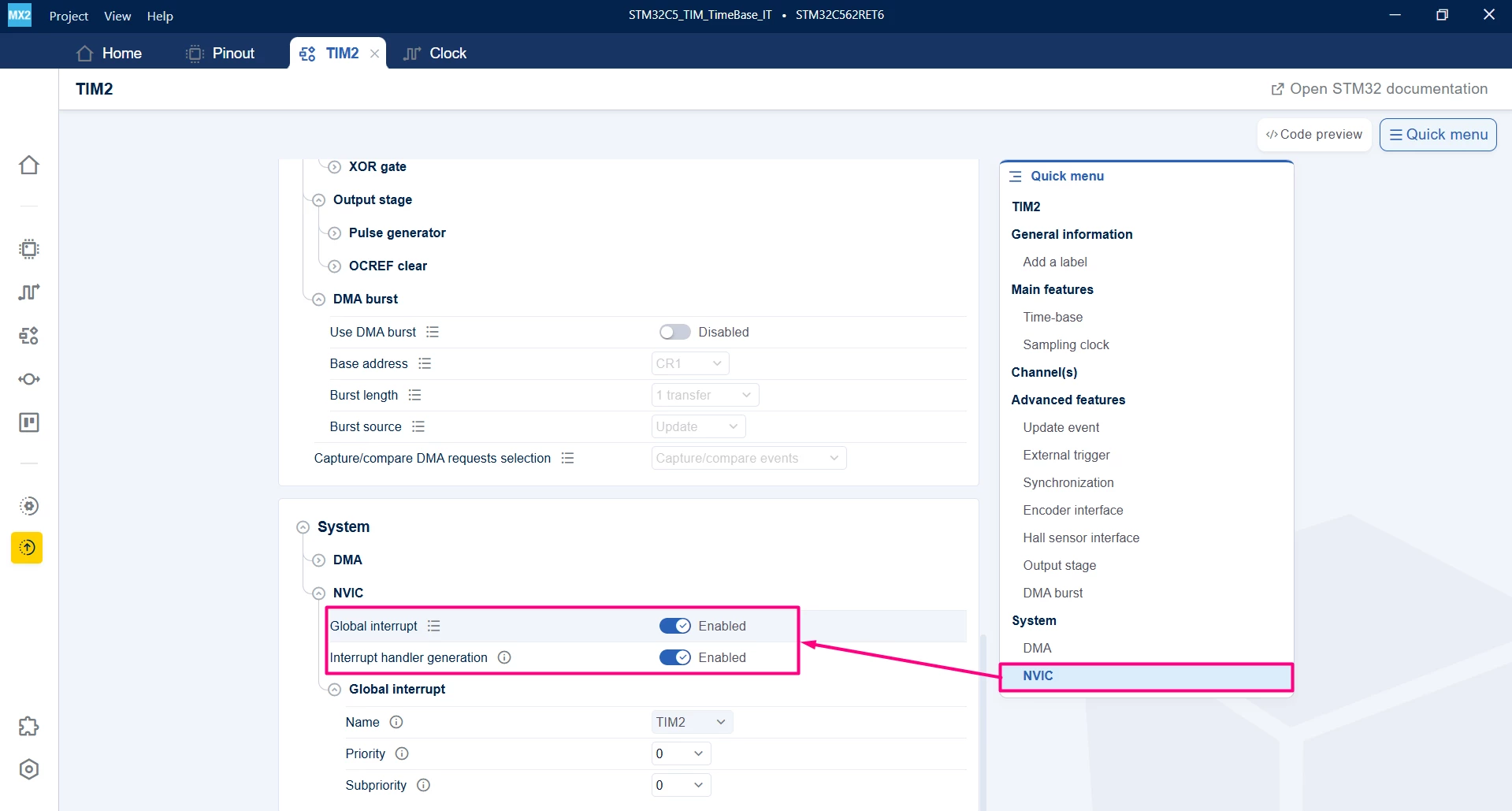Open the Burst source Update dropdown
Viewport: 1512px width, 811px height.
tap(698, 426)
